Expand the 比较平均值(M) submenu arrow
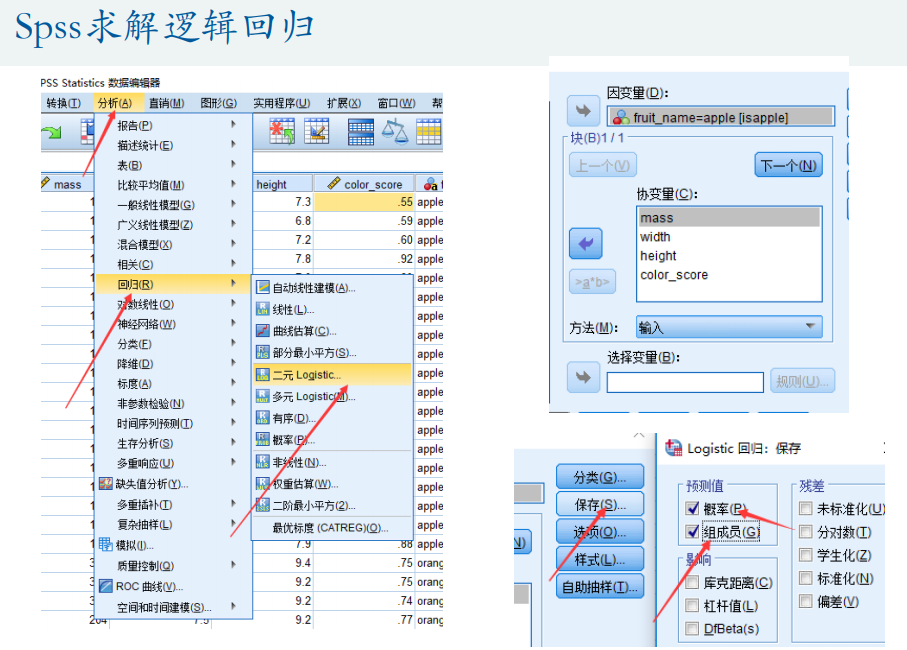Viewport: 907px width, 650px height. click(x=233, y=184)
